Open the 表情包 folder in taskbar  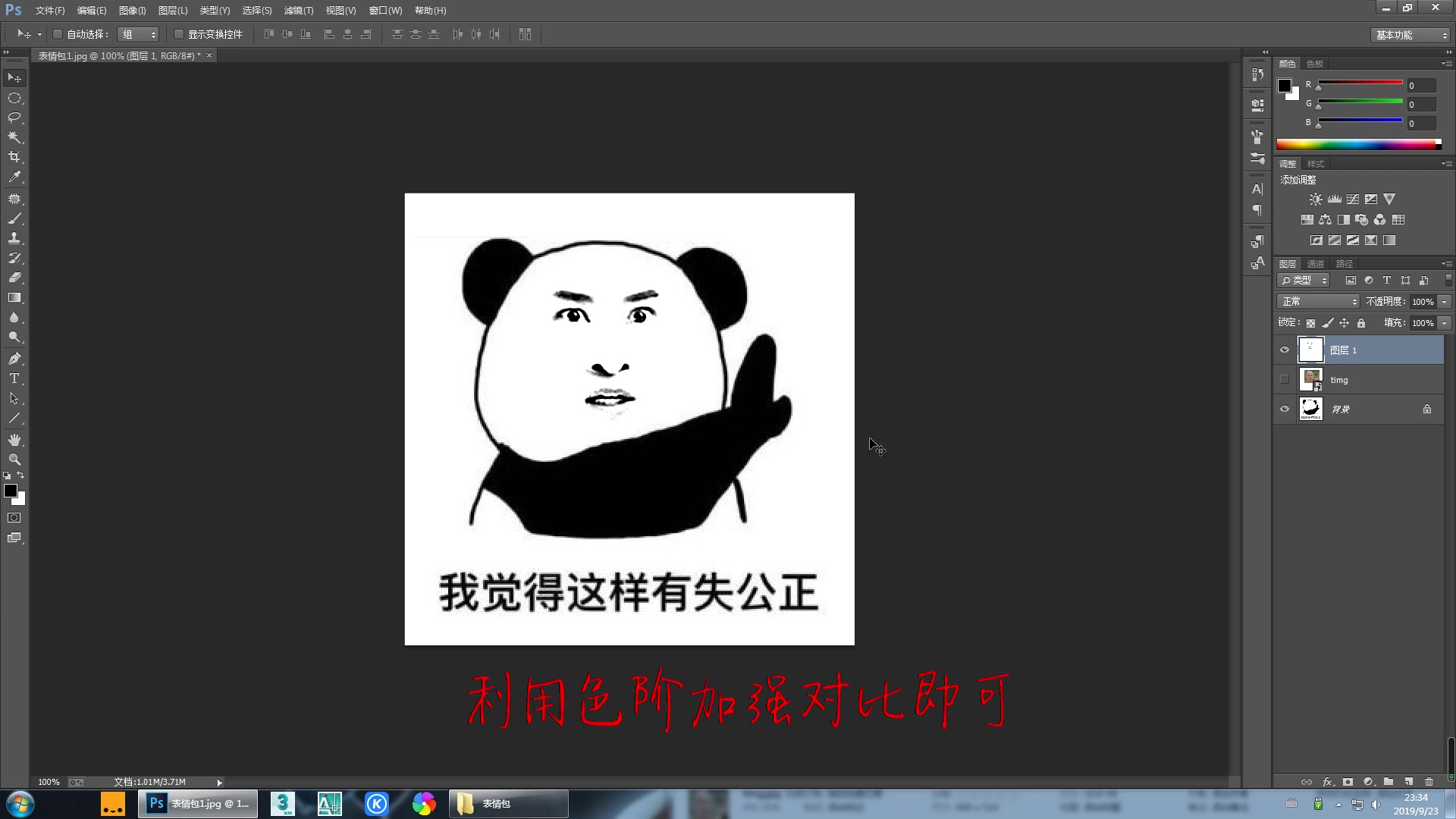pos(509,804)
